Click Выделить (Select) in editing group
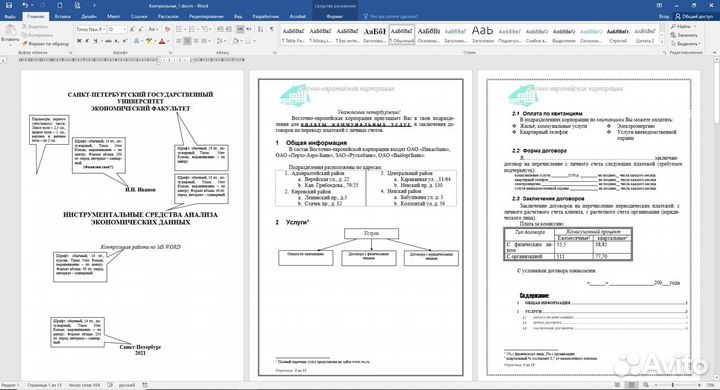Viewport: 720px width, 390px height. click(685, 44)
